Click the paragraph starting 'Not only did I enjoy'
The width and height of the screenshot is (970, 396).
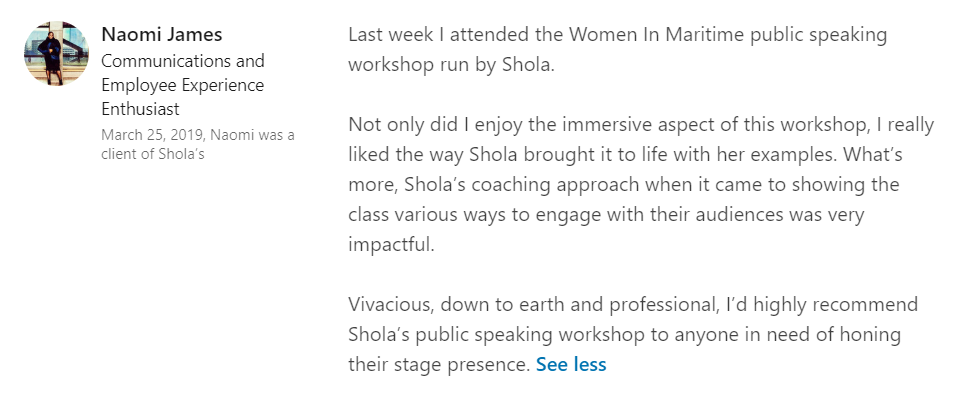[641, 184]
